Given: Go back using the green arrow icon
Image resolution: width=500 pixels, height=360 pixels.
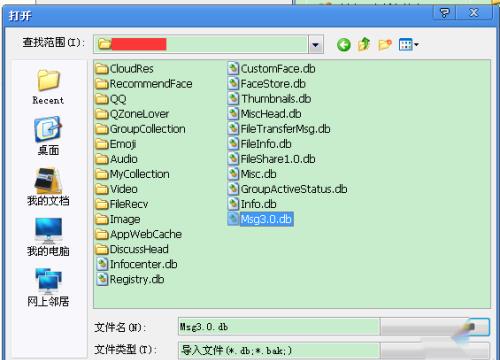Looking at the screenshot, I should click(x=344, y=44).
